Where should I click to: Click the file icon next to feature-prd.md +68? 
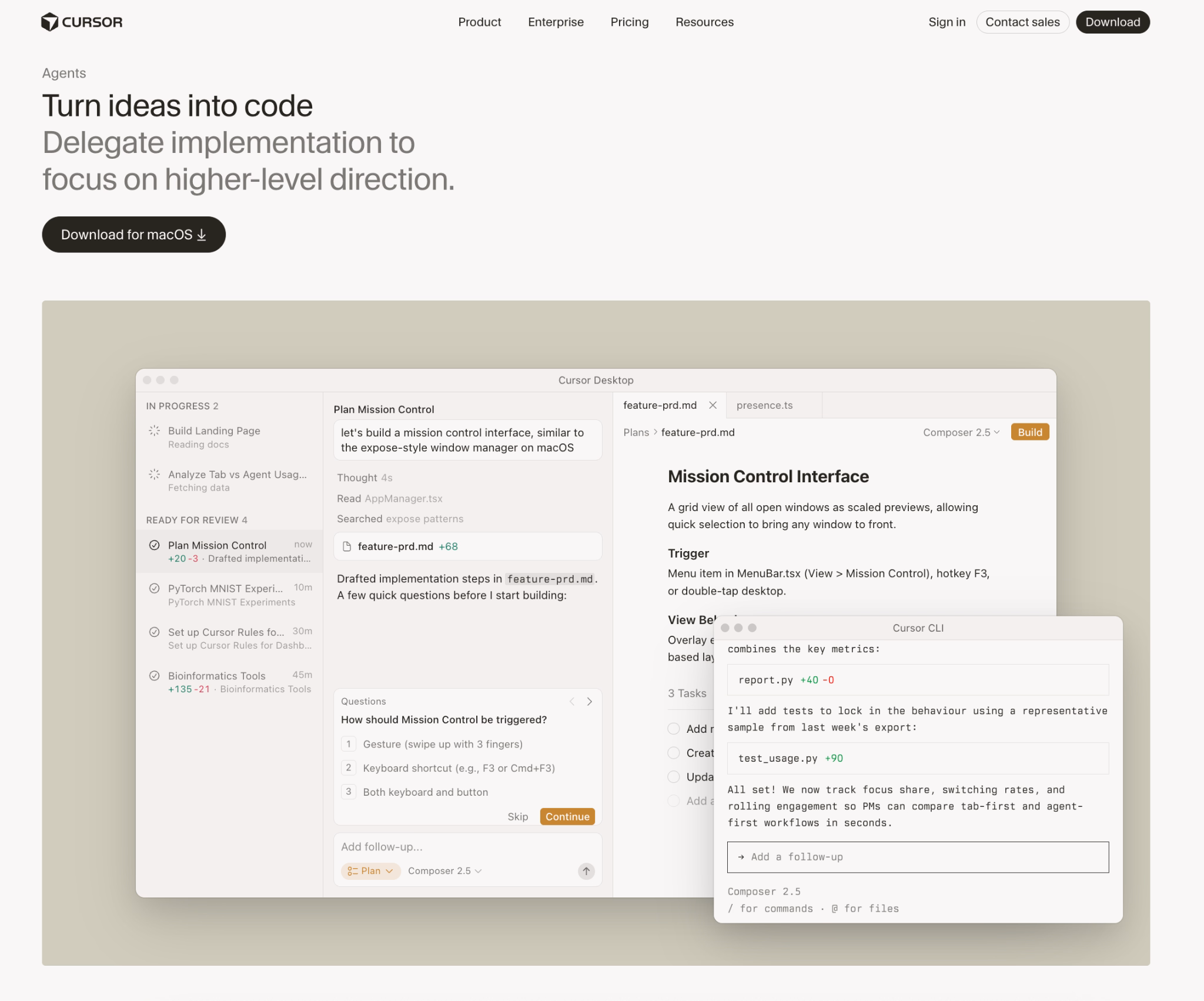click(347, 546)
